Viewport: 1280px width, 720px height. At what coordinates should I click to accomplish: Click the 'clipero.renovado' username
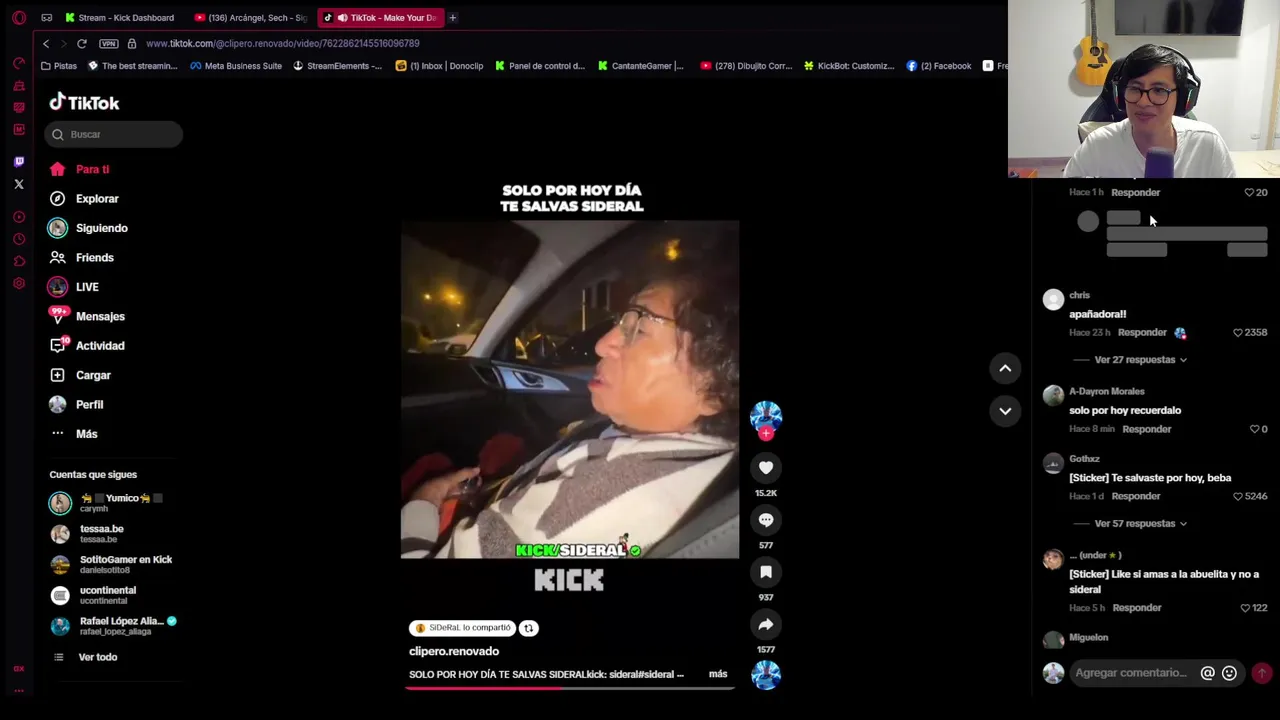click(454, 651)
